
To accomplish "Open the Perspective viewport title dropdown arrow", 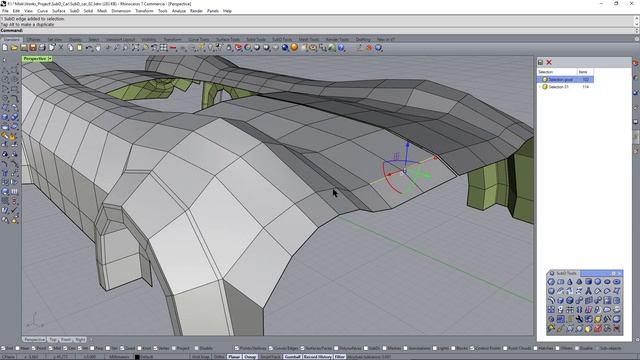I will (50, 59).
